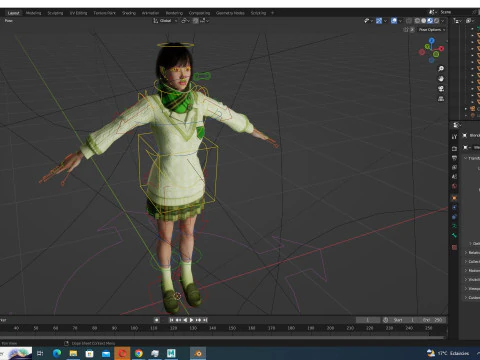Screen dimensions: 480x360
Task: Open the overlays options dropdown arrow
Action: pyautogui.click(x=400, y=21)
